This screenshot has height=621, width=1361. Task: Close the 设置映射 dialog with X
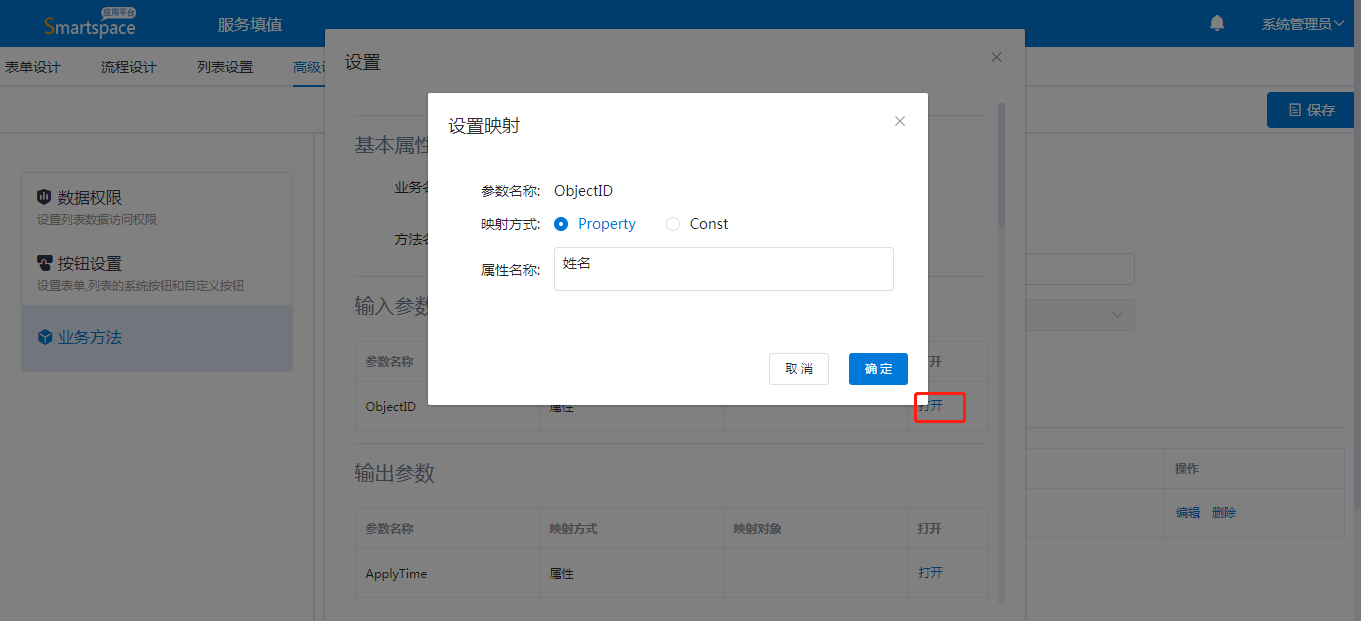[900, 121]
